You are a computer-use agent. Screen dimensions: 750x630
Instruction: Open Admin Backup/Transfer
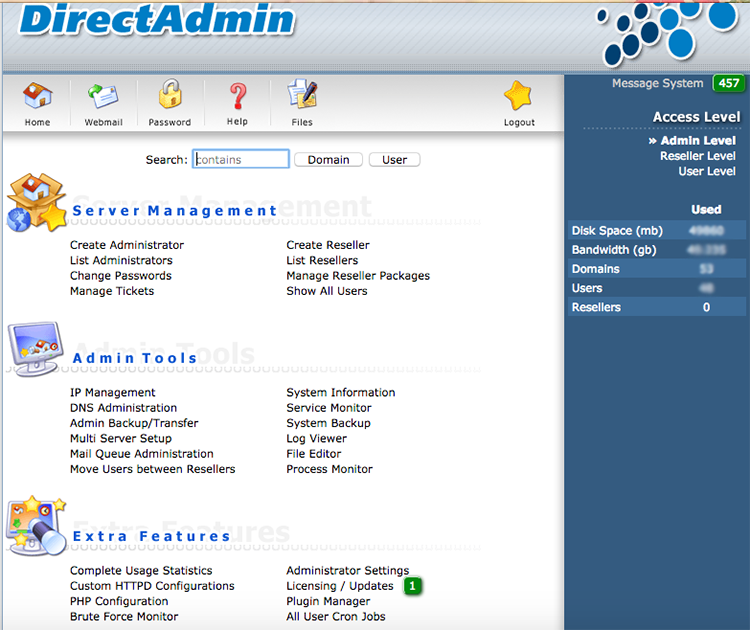pos(134,423)
